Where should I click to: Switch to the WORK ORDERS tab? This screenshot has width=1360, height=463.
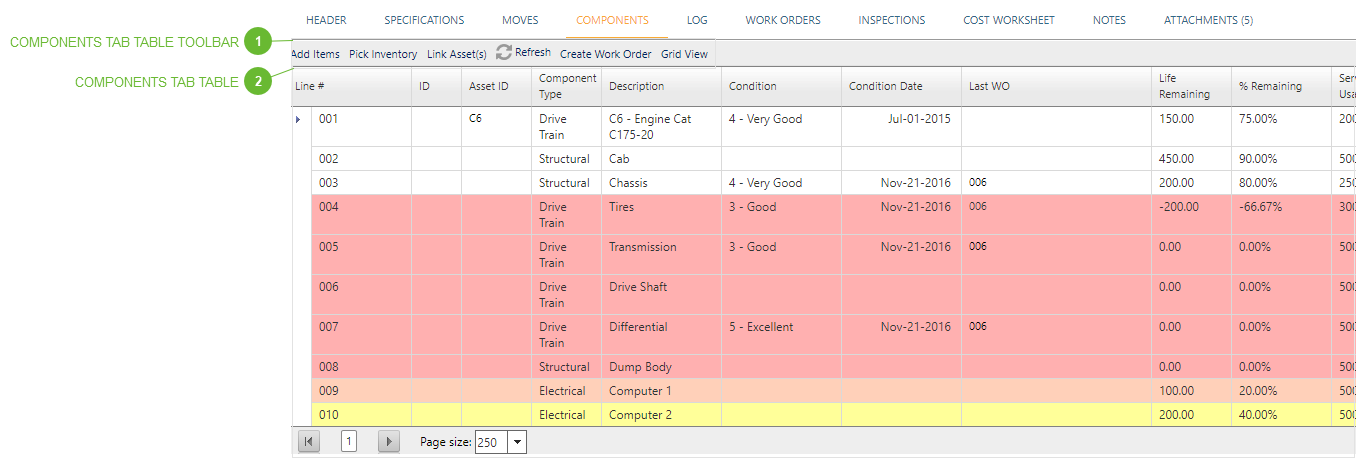click(x=783, y=20)
